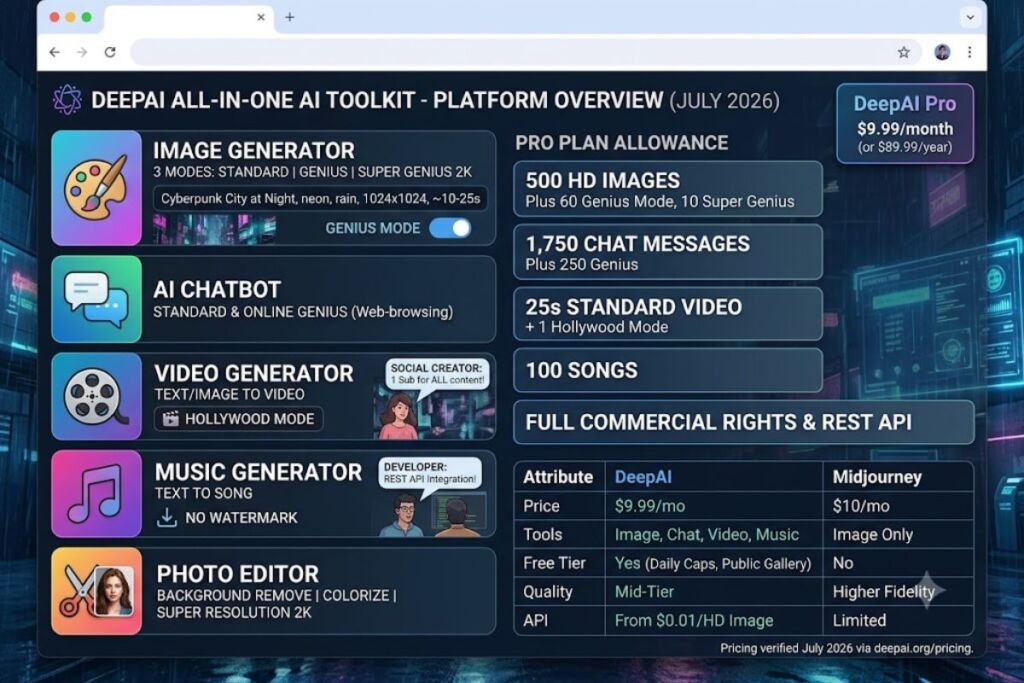Click the image prompt text field

coord(320,199)
